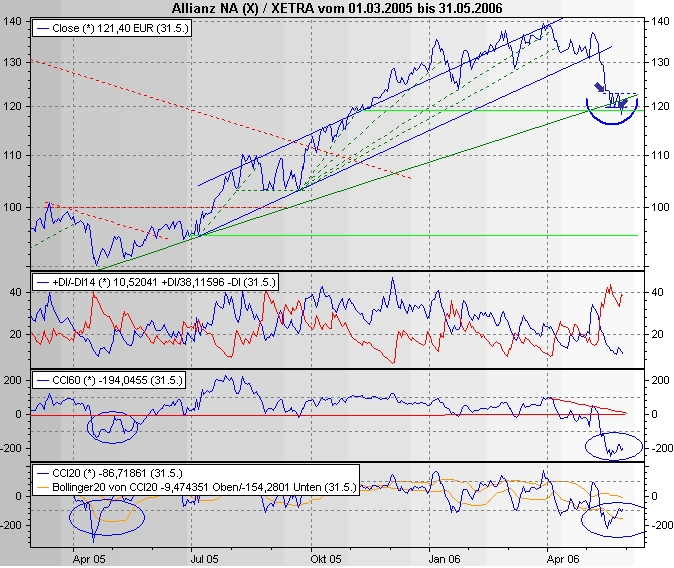
Task: Click the left 40 label of DI panel
Action: [x=15, y=292]
